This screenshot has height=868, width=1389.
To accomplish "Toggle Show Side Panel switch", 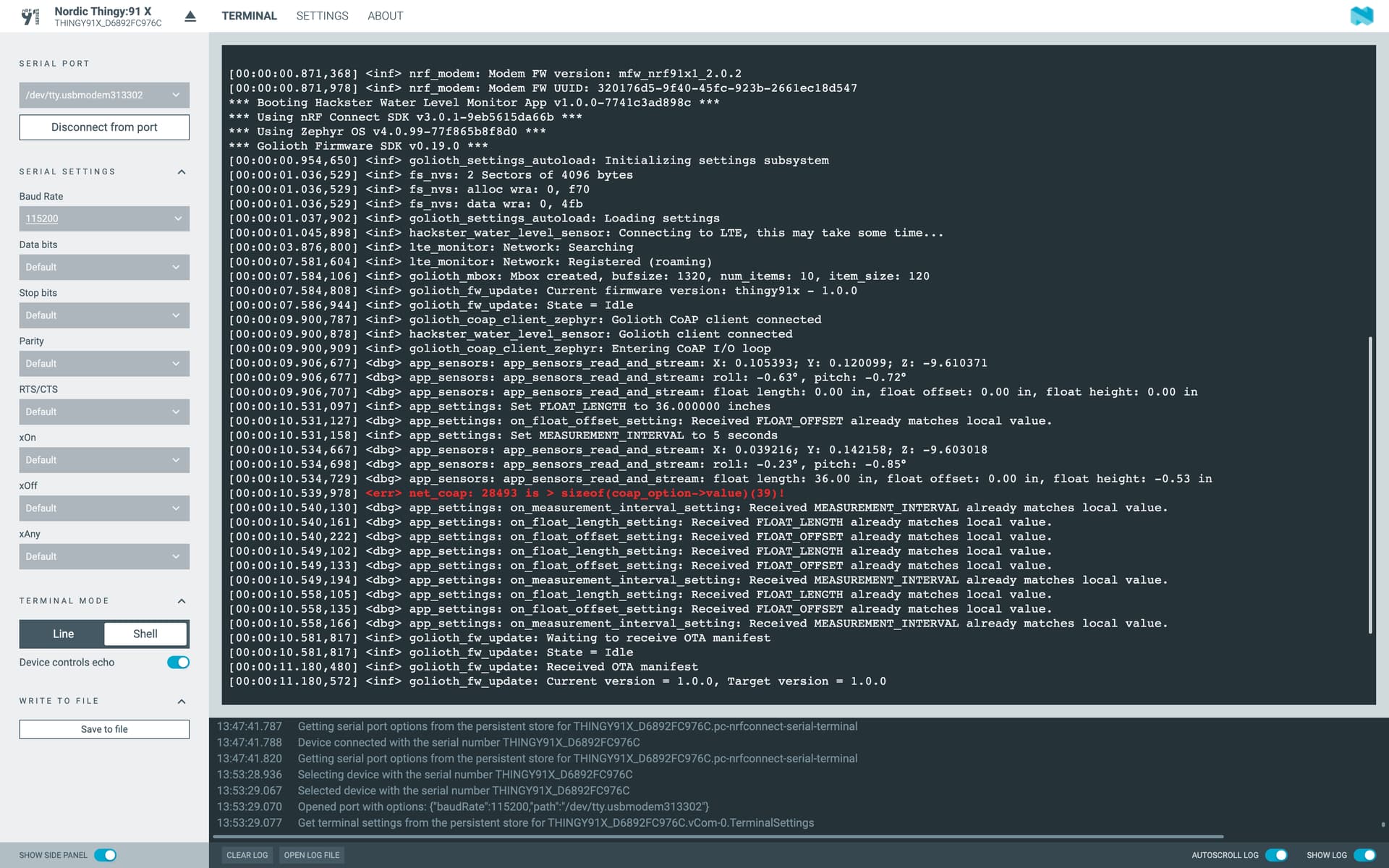I will click(106, 855).
